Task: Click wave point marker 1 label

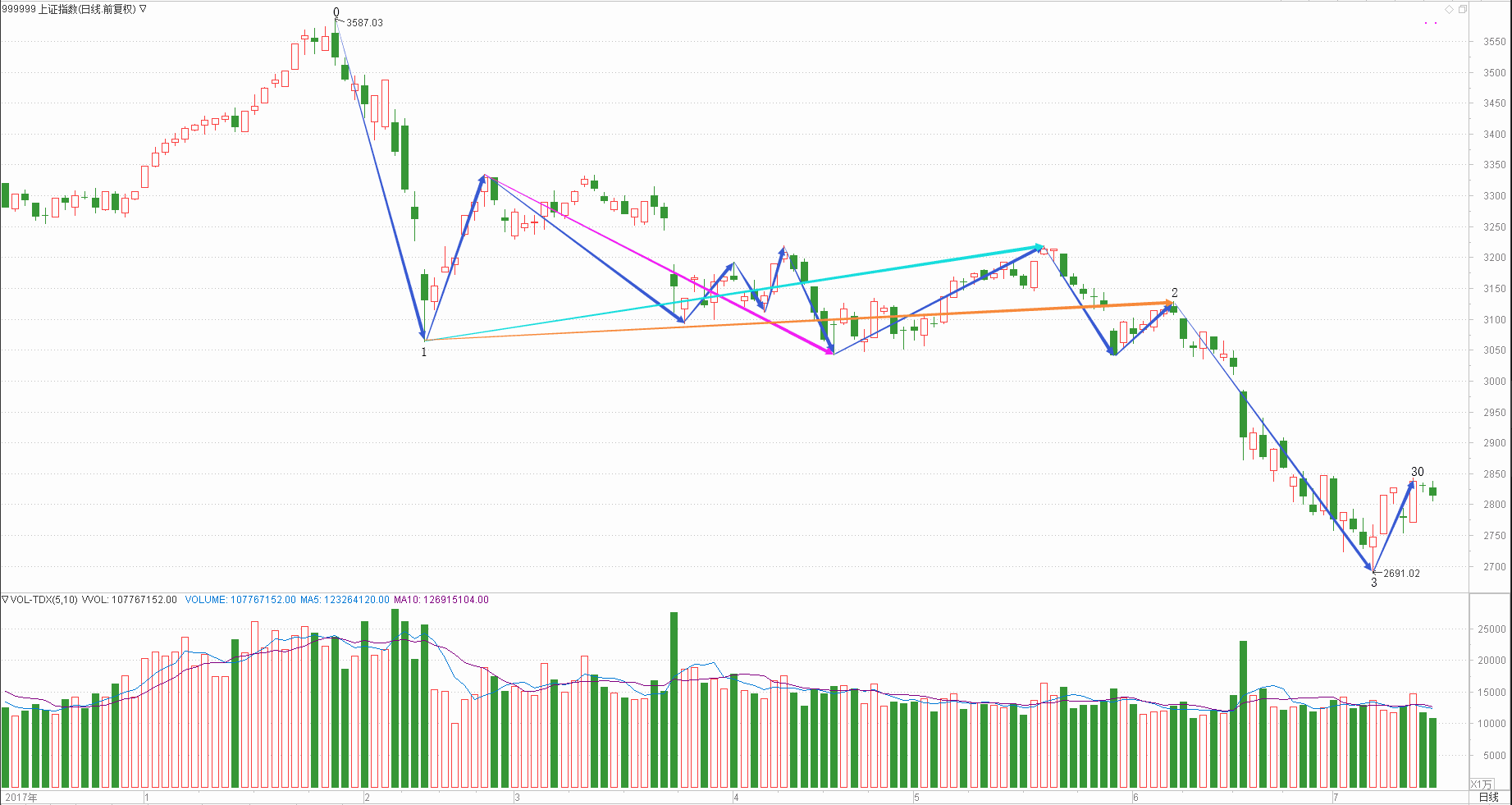Action: pyautogui.click(x=424, y=352)
